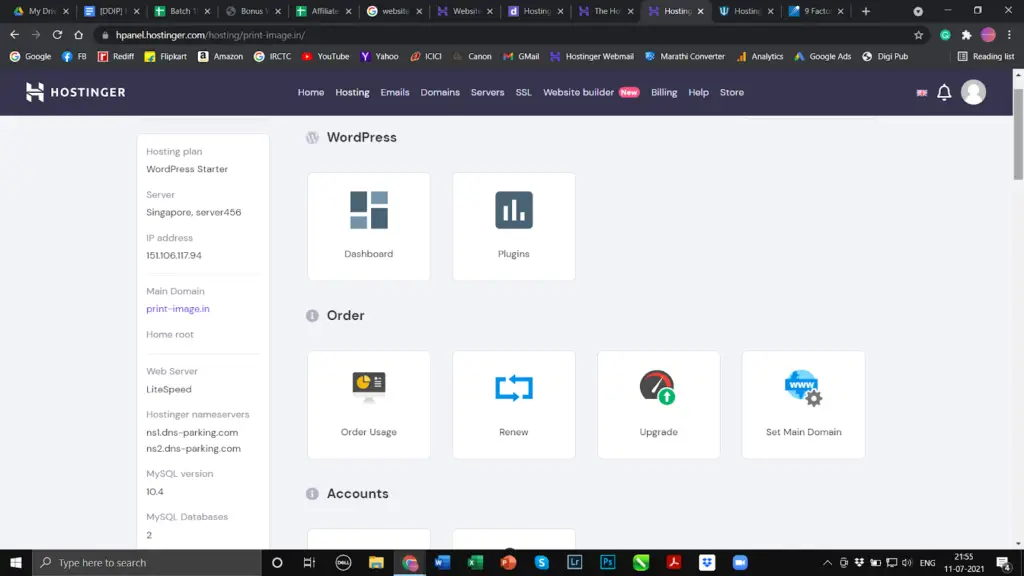1024x576 pixels.
Task: Switch to the My Drive tab
Action: click(40, 11)
